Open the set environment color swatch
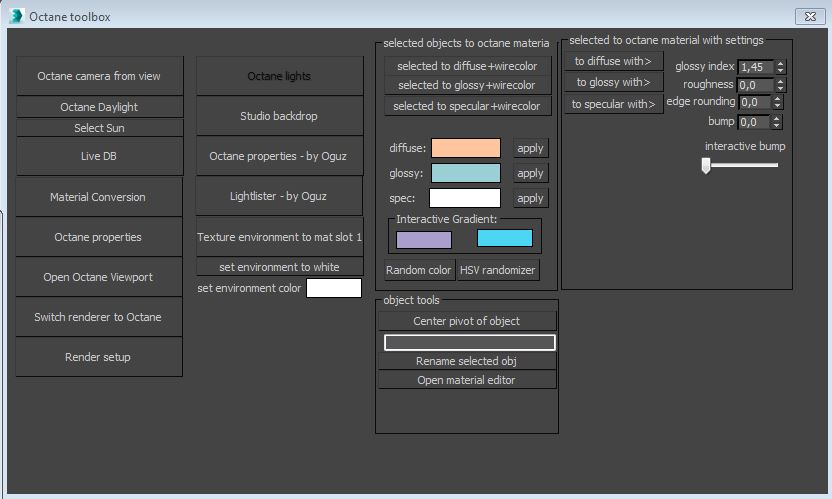 [x=334, y=288]
